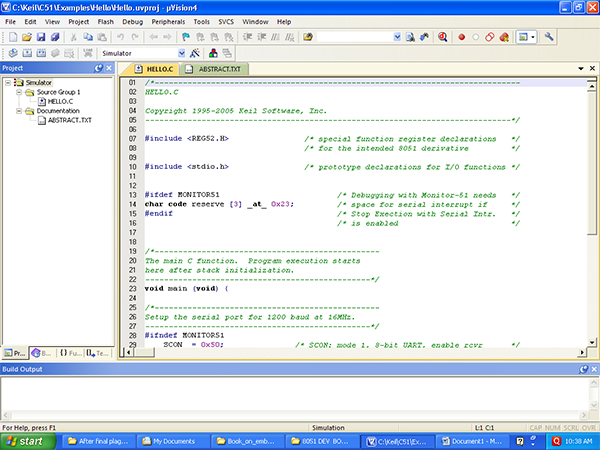Insert a bookmark with the flag icon
This screenshot has height=450, width=600.
186,37
